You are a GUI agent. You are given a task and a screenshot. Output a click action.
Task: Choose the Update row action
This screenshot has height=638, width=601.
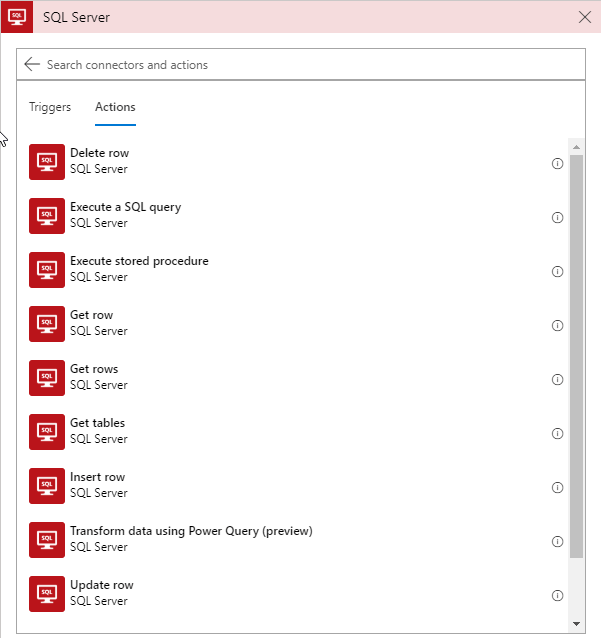(297, 594)
